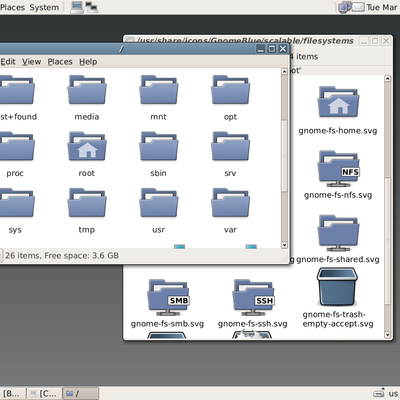Switch to the [C... taskbar window
The image size is (400, 400).
44,394
